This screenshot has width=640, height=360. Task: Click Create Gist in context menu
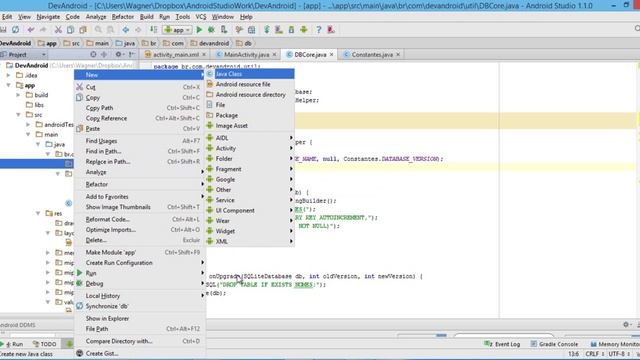(x=140, y=353)
